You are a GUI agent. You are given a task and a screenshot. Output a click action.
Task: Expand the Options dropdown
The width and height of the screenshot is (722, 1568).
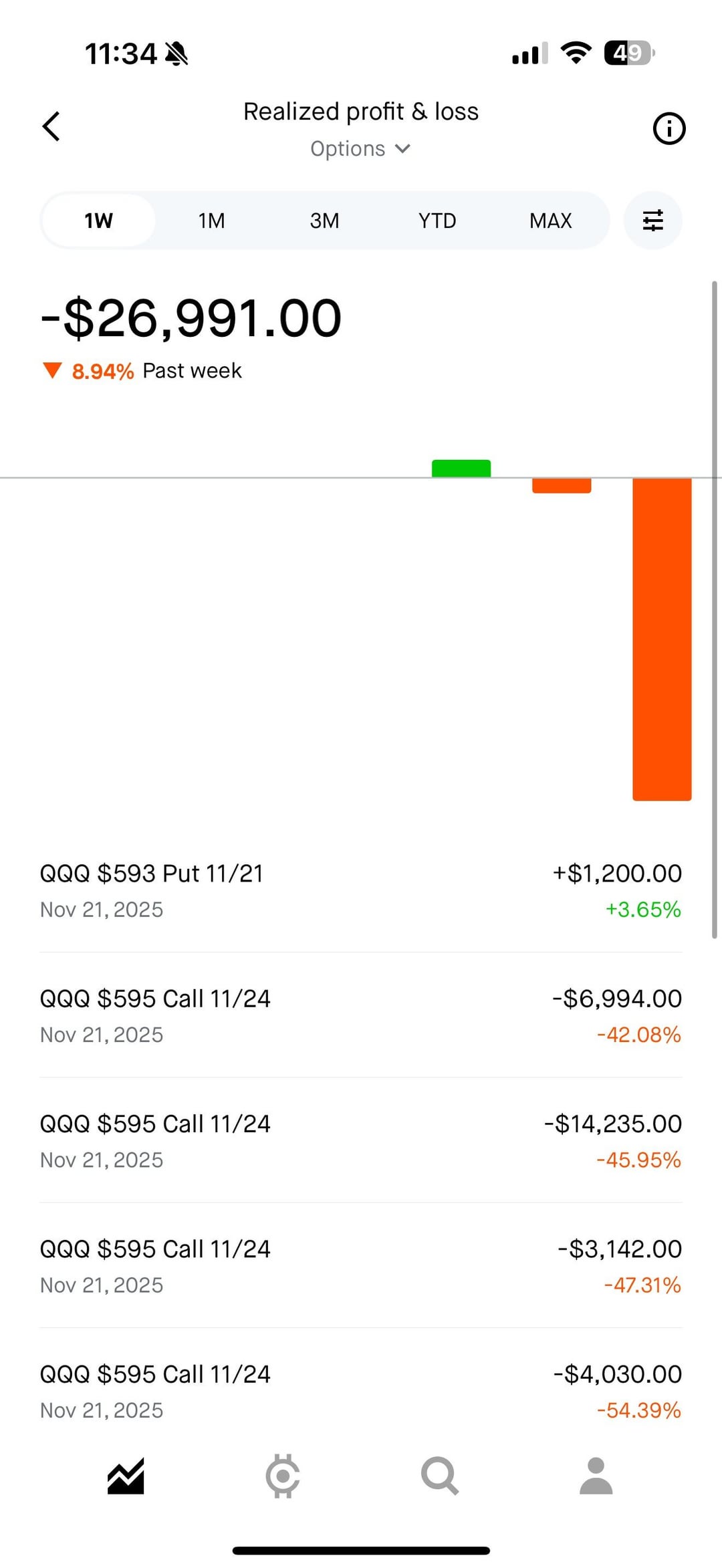pos(360,148)
